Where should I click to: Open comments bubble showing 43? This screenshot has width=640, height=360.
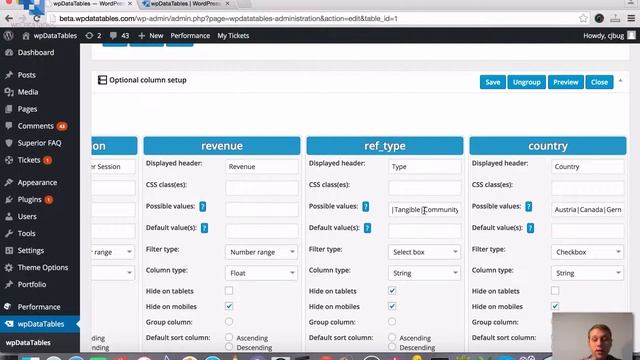pyautogui.click(x=120, y=36)
